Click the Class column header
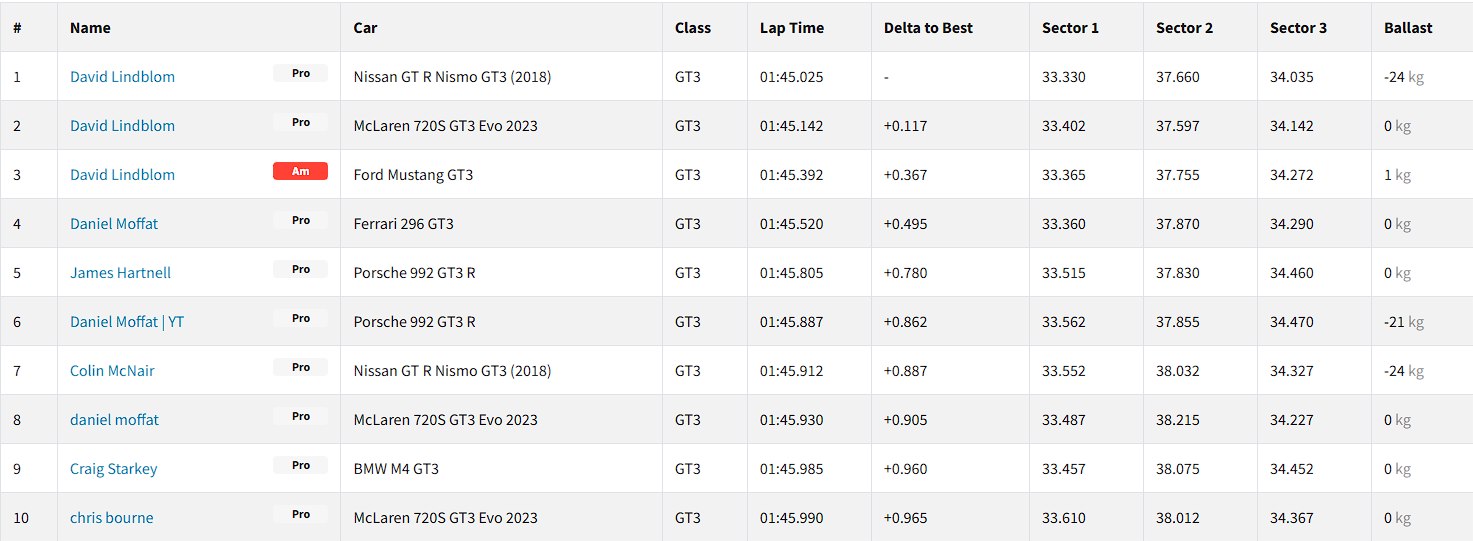This screenshot has height=541, width=1473. pos(692,28)
